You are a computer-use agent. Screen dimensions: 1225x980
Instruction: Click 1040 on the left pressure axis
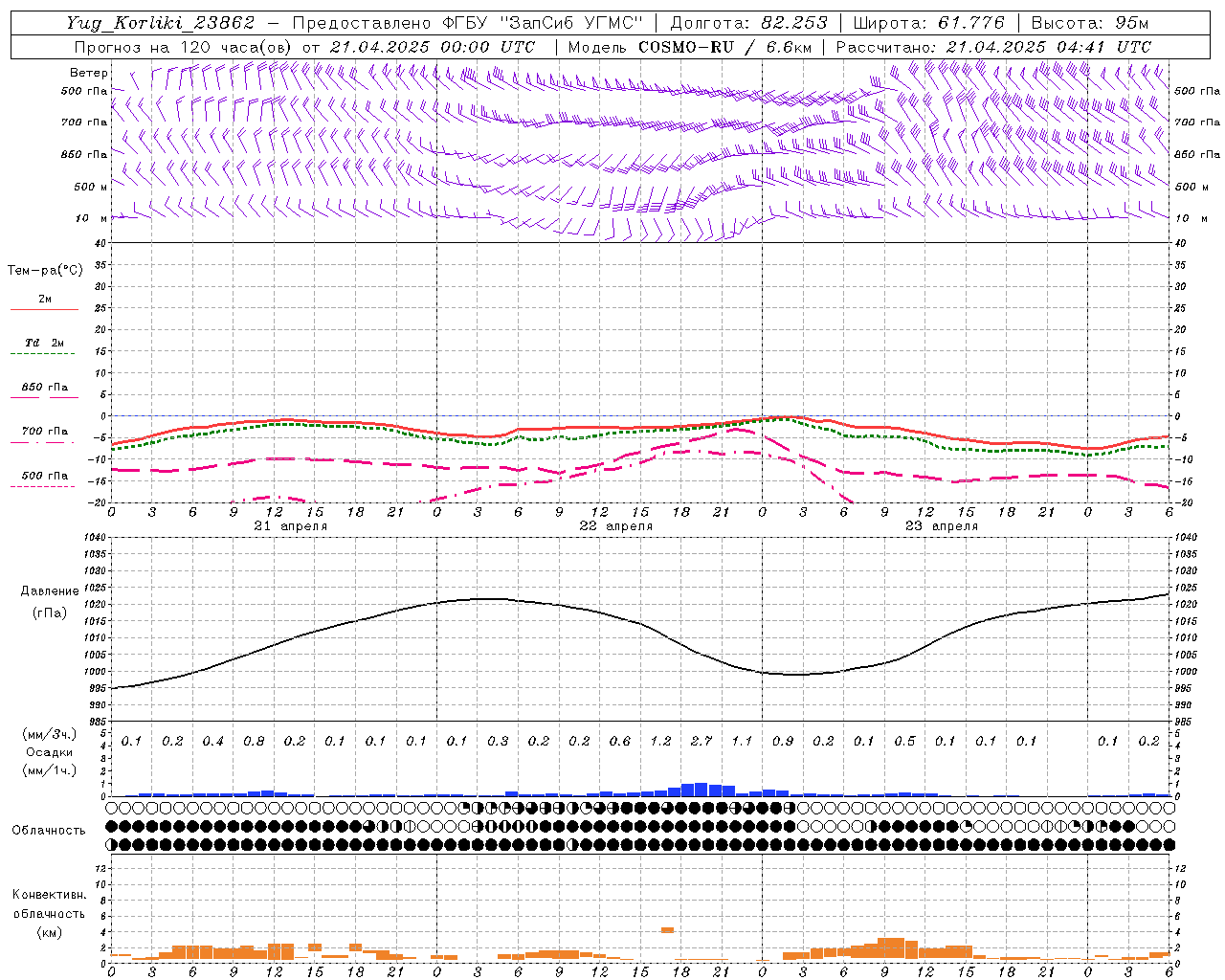coord(94,538)
